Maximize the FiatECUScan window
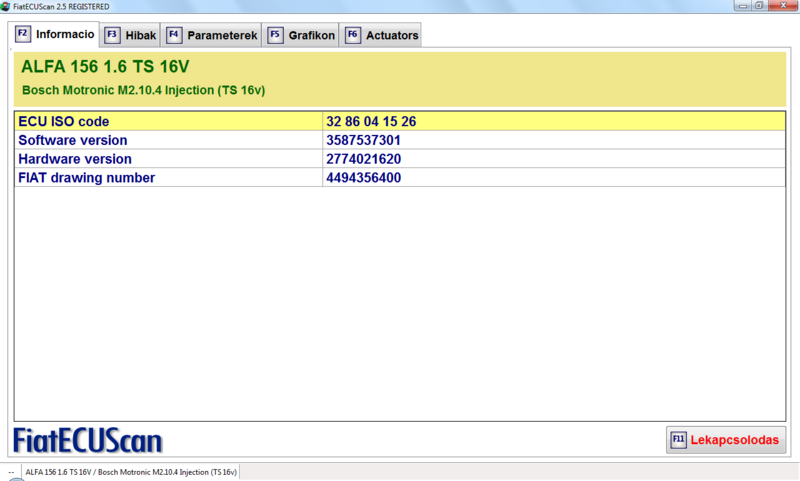800x481 pixels. pyautogui.click(x=759, y=6)
